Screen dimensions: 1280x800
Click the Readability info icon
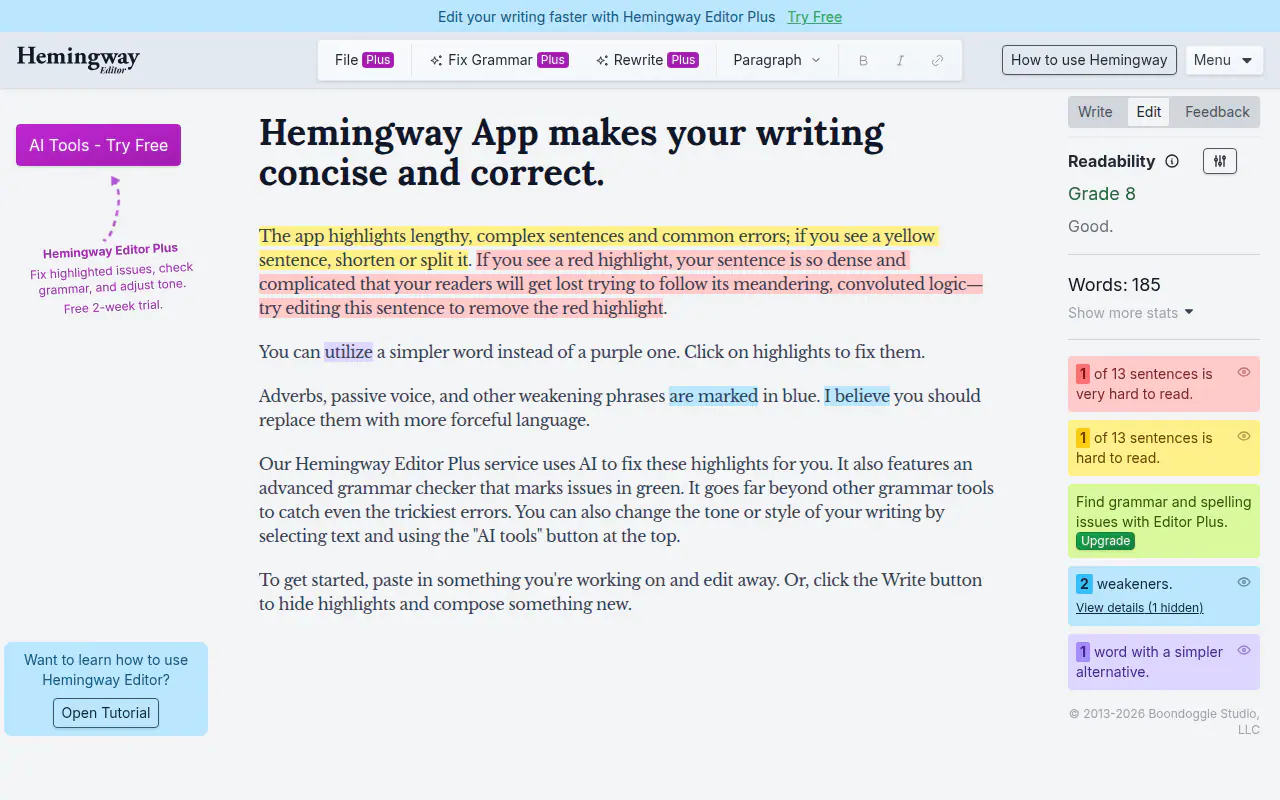coord(1172,161)
